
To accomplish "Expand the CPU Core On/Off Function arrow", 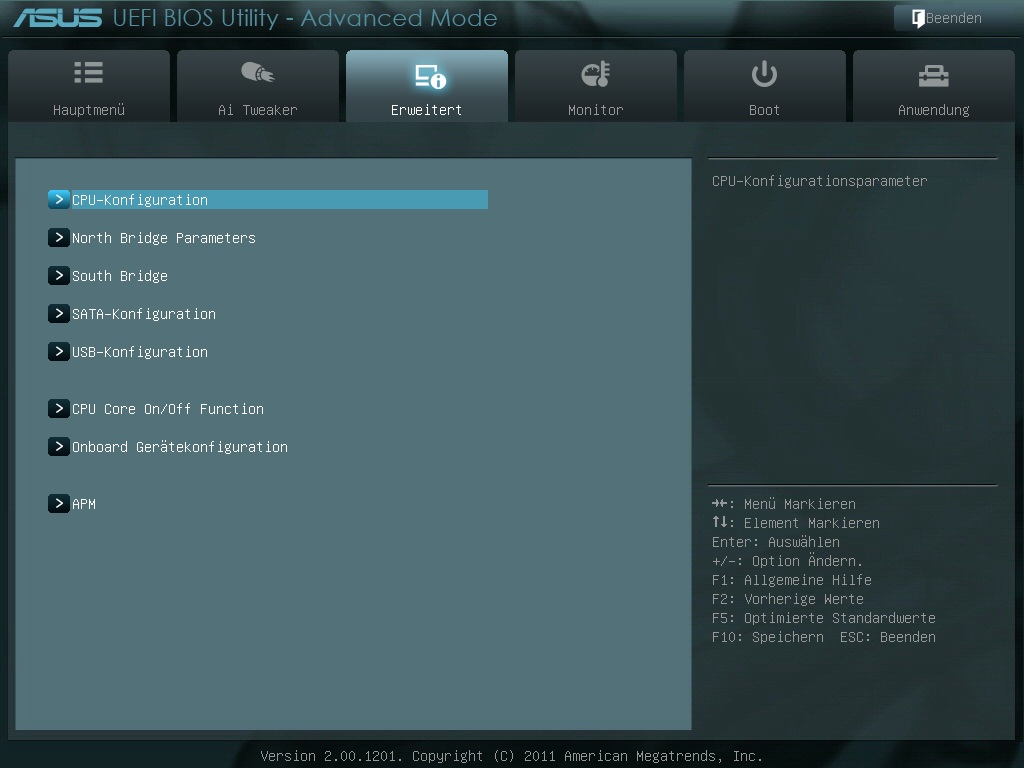I will coord(59,409).
